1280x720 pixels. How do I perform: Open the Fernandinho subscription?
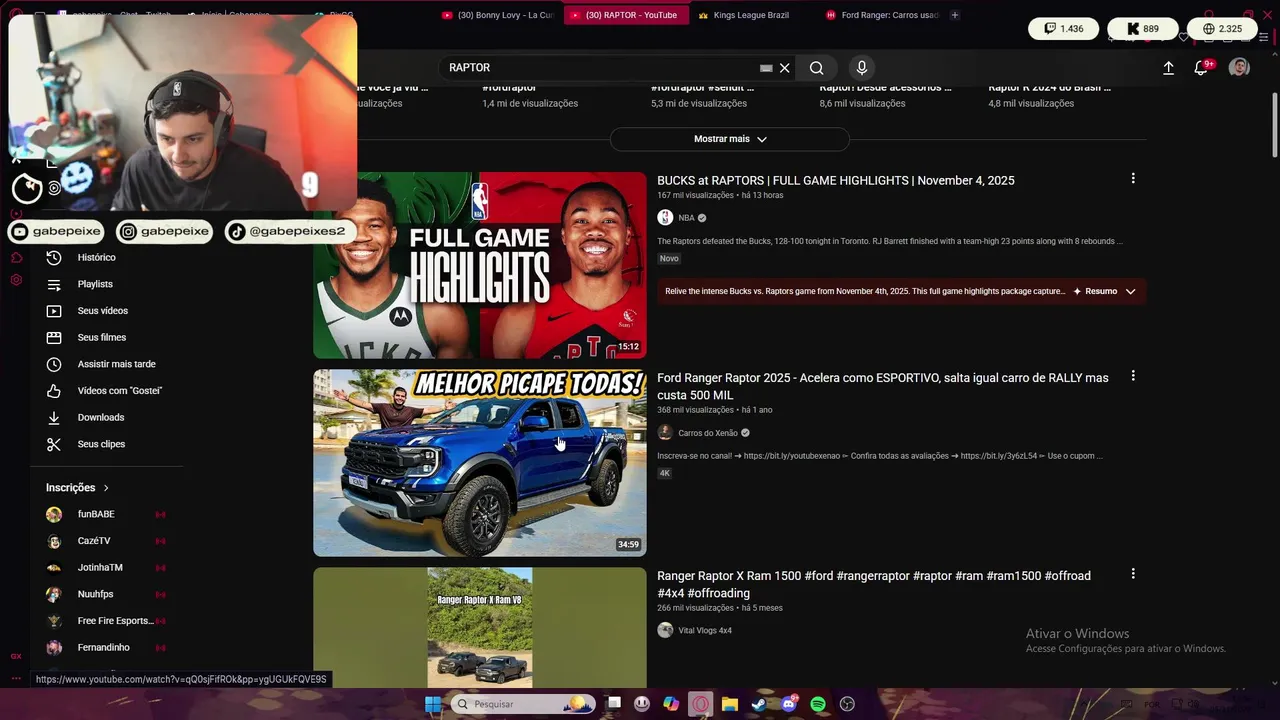click(x=106, y=648)
